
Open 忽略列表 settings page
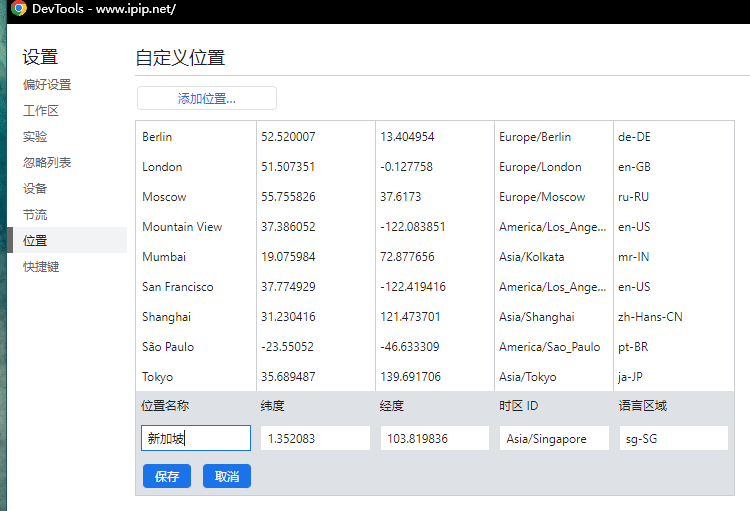(x=47, y=163)
